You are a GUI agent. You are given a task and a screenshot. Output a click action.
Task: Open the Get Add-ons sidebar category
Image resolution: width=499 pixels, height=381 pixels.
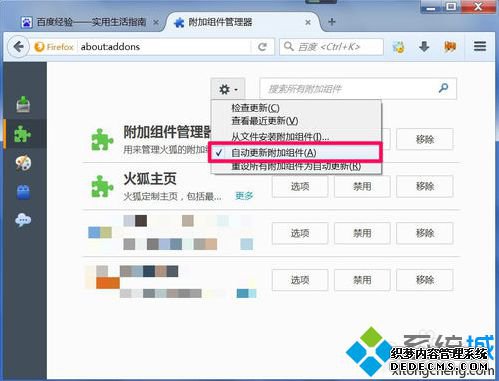pos(23,104)
